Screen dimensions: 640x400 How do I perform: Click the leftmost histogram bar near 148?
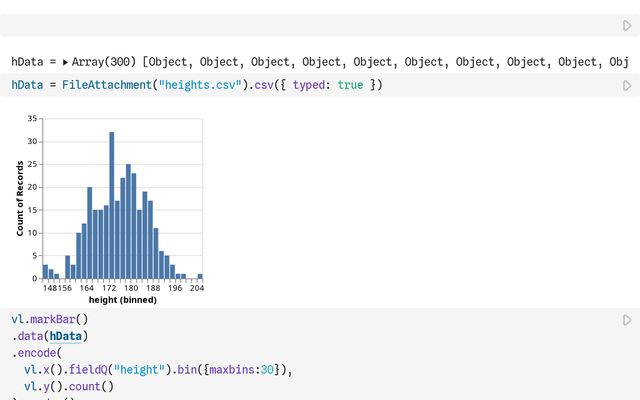click(x=45, y=271)
